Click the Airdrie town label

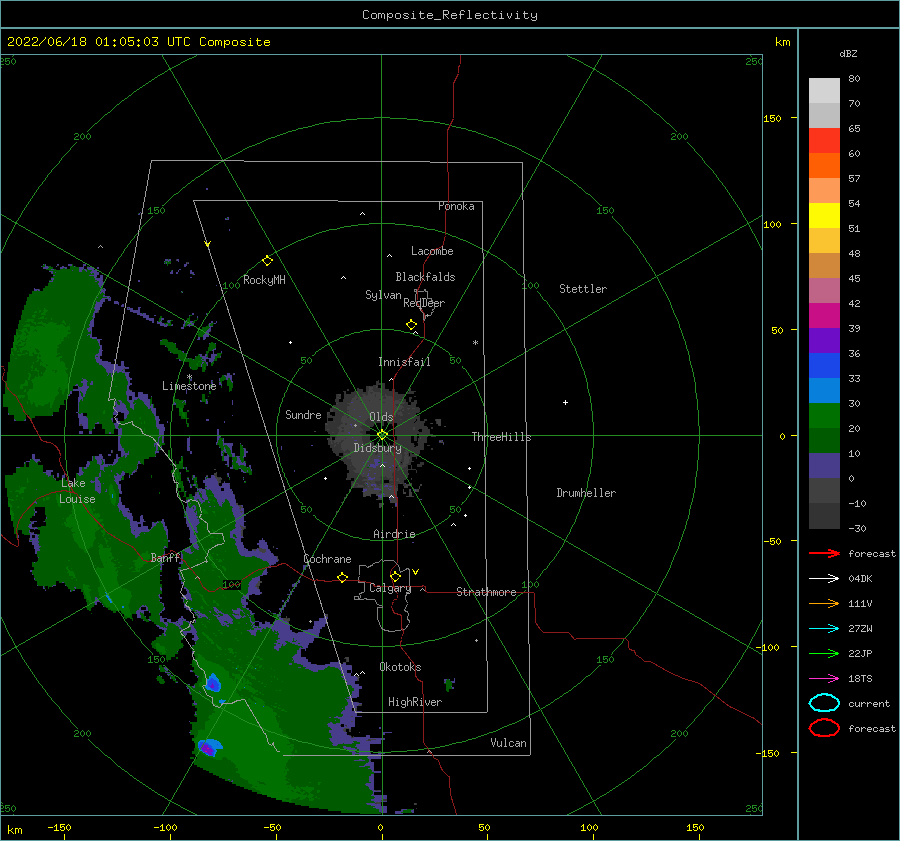pyautogui.click(x=394, y=534)
